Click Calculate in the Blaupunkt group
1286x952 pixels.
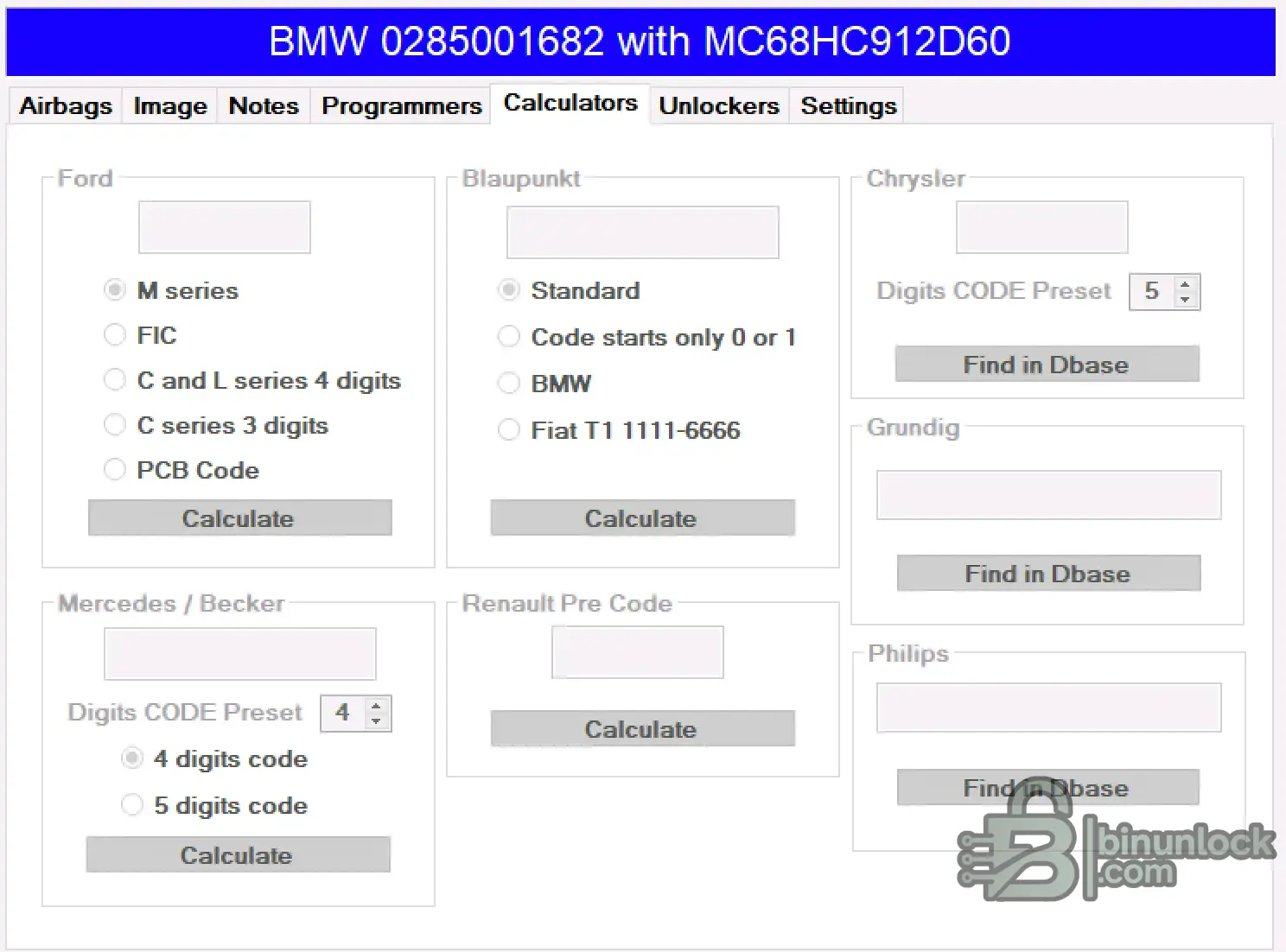point(642,518)
